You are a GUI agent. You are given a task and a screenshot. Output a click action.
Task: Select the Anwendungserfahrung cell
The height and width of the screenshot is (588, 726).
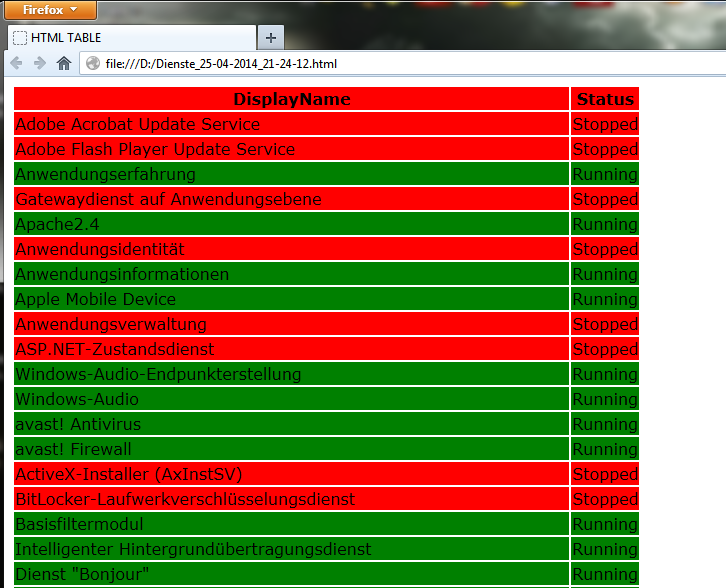[x=291, y=174]
